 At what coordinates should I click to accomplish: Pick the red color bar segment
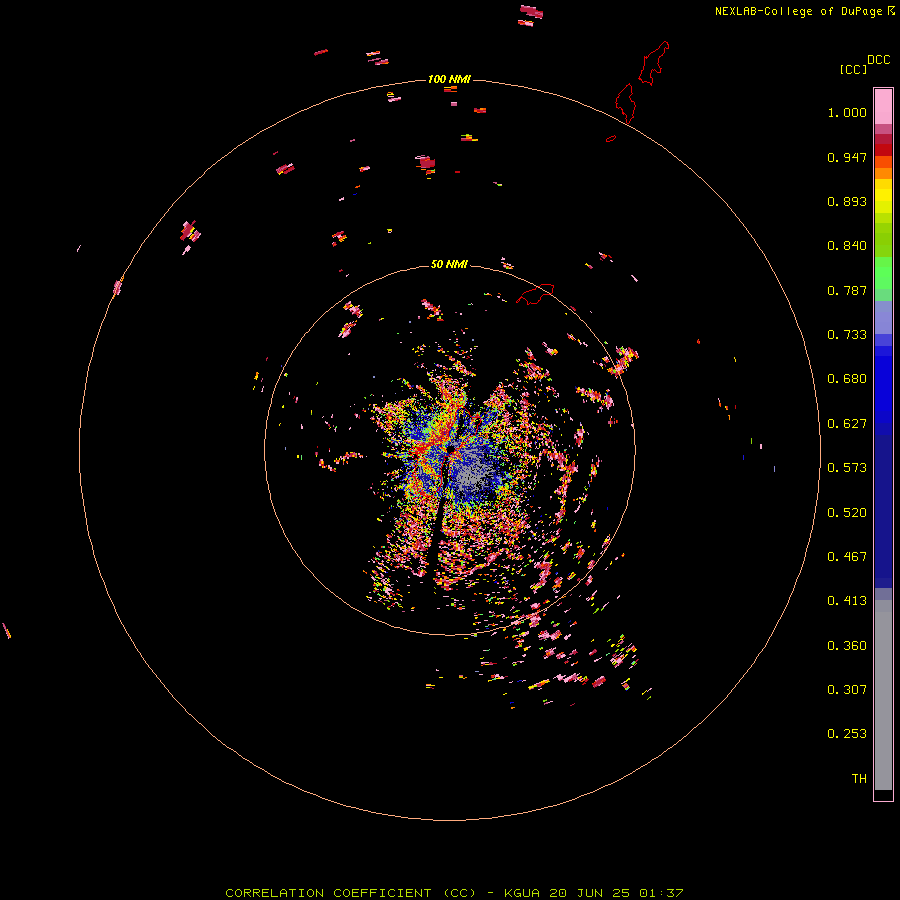(883, 150)
